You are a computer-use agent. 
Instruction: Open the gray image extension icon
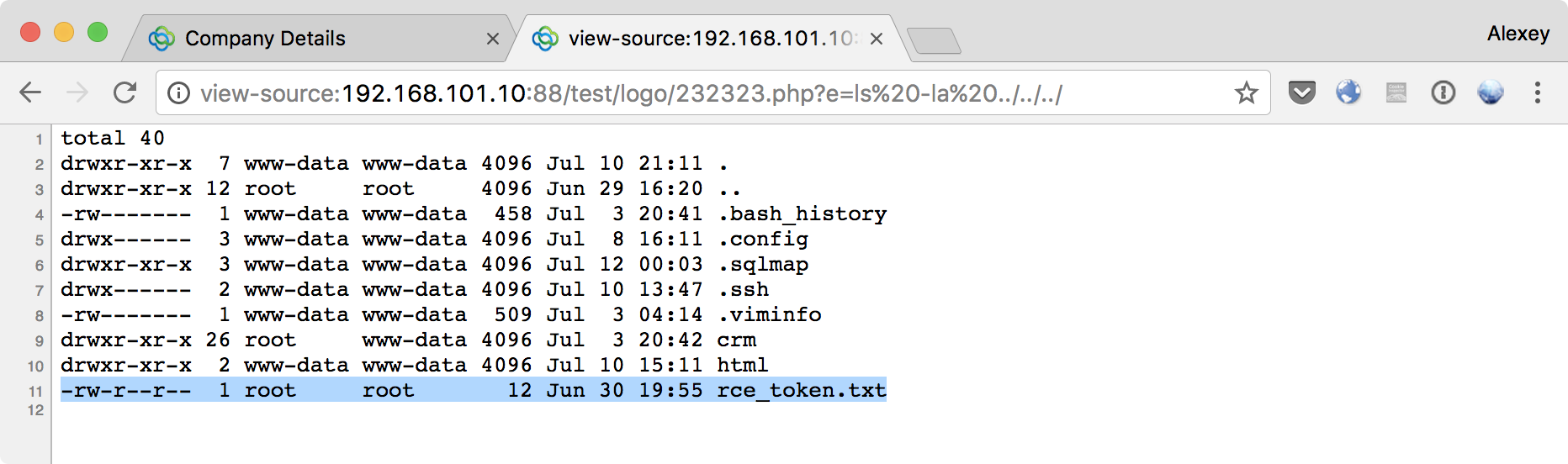[1396, 92]
